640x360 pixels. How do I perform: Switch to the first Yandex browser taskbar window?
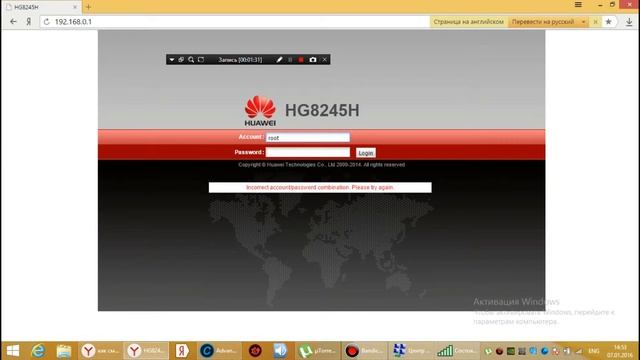[100, 351]
